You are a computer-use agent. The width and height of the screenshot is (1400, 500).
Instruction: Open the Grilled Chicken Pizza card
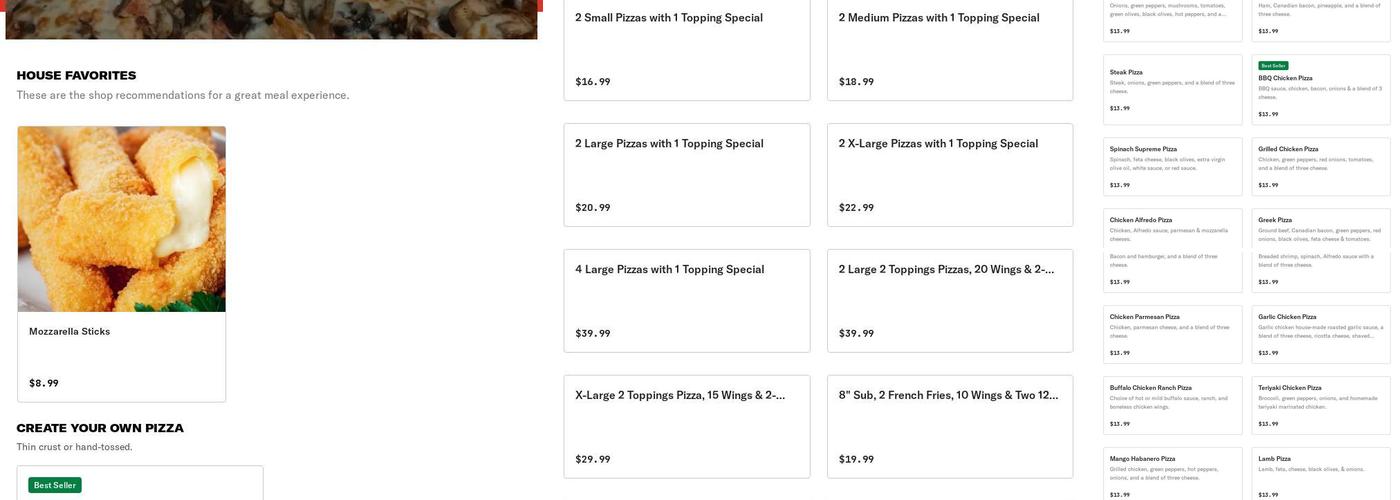pyautogui.click(x=1320, y=166)
